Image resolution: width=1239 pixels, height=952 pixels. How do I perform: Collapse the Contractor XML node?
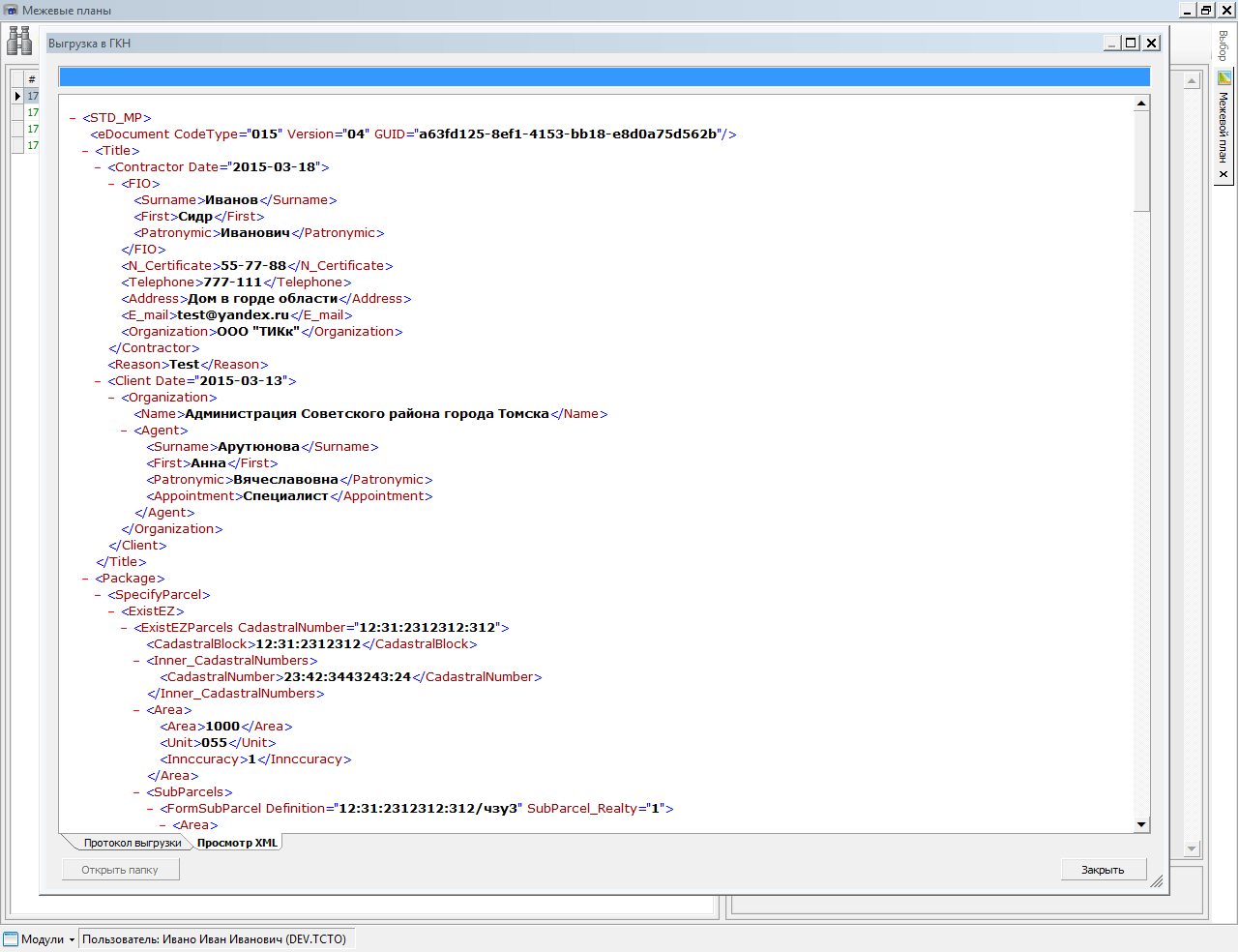98,167
